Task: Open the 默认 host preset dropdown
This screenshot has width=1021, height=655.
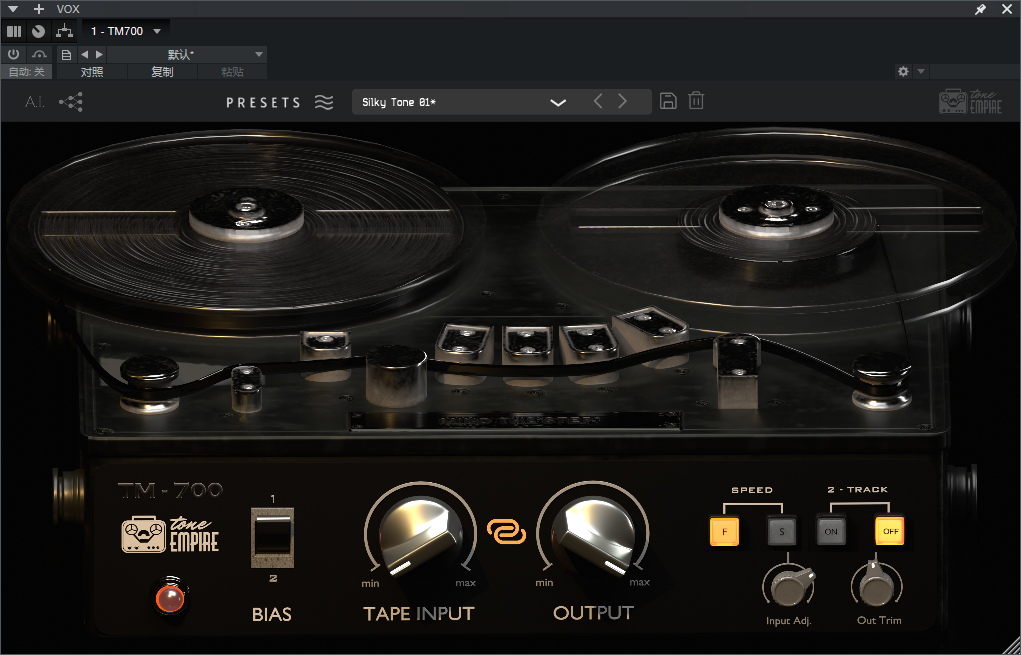Action: (186, 55)
